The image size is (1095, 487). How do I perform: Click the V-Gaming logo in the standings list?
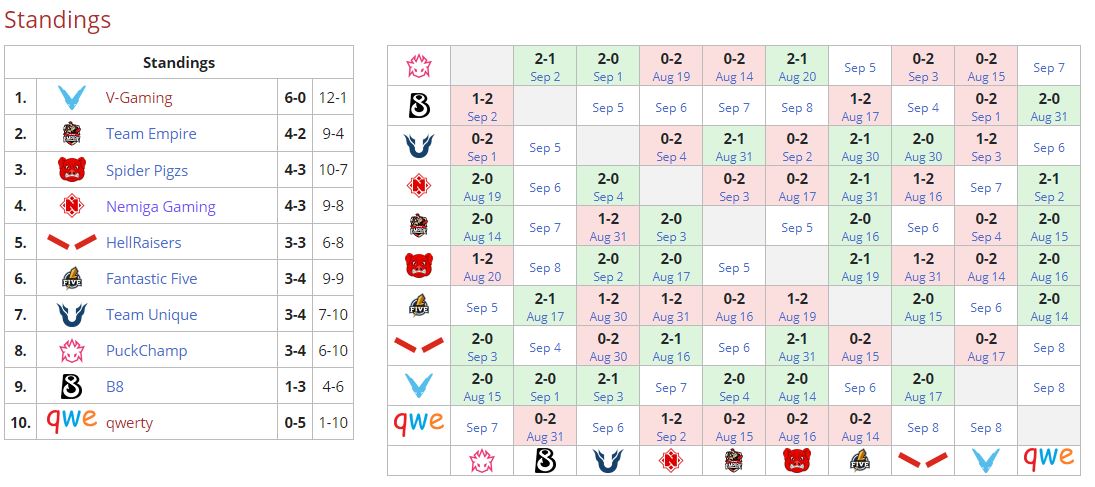click(x=71, y=98)
